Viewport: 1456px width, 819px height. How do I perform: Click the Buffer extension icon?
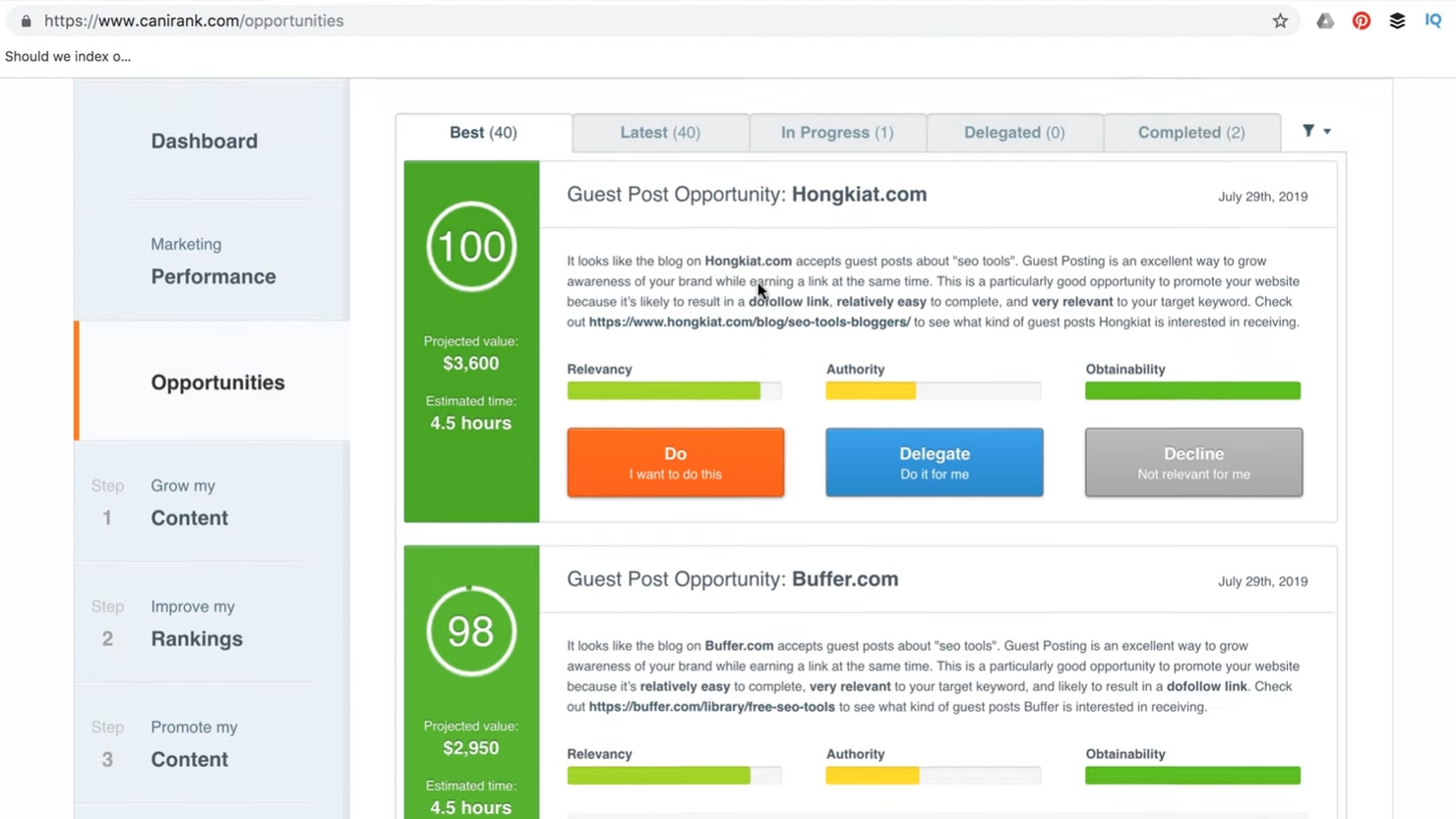tap(1397, 20)
